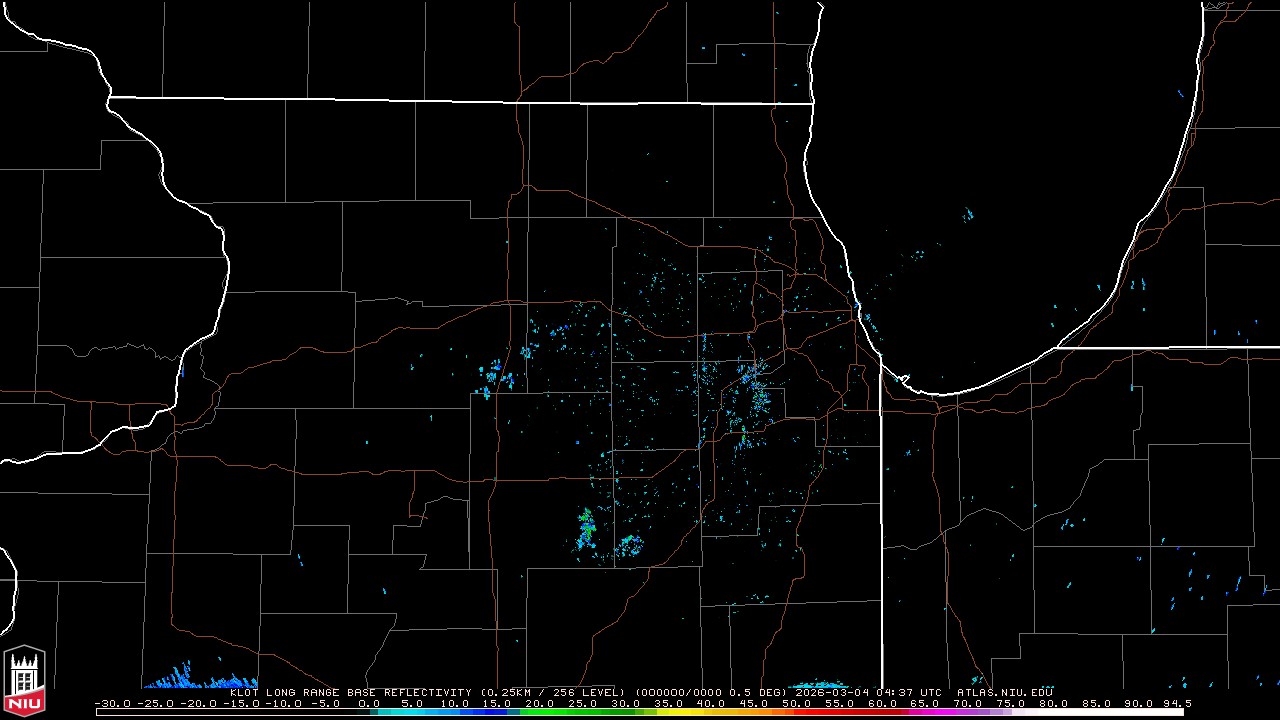The height and width of the screenshot is (720, 1280).
Task: Click the 20.0 dBZ scale label
Action: [540, 703]
